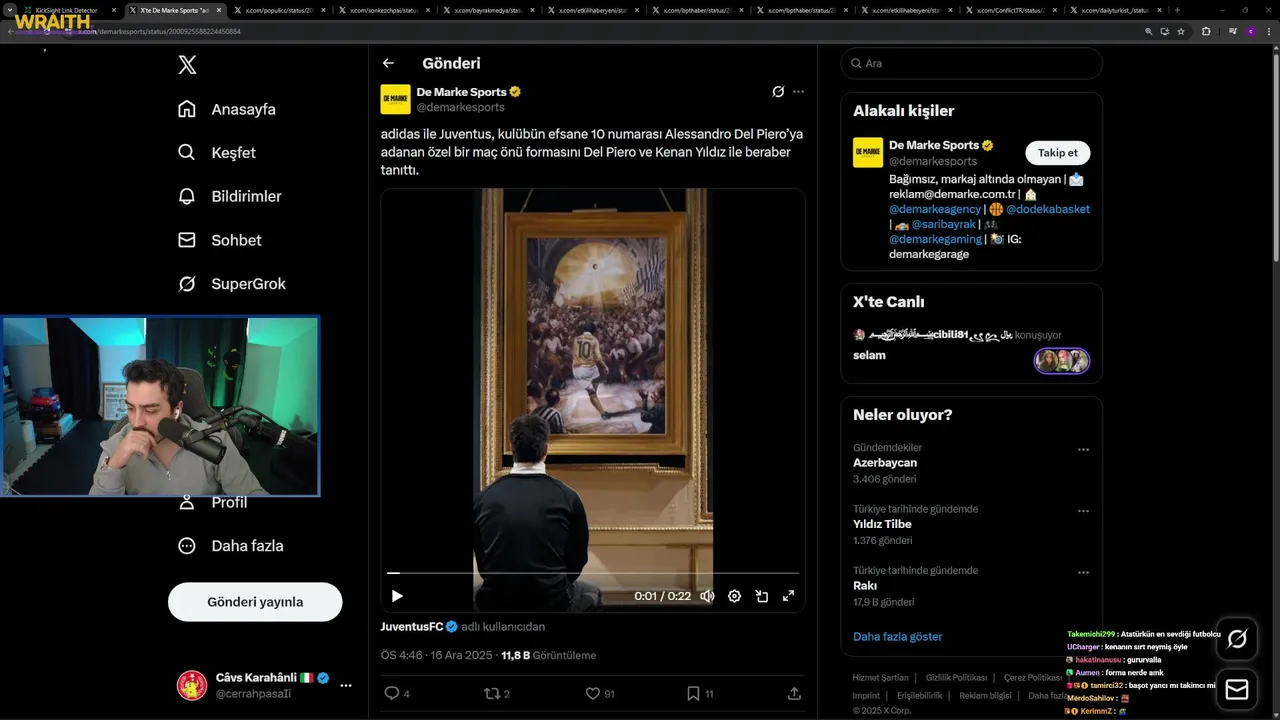Go back using the arrow beside Gönderi
The width and height of the screenshot is (1280, 720).
[388, 63]
